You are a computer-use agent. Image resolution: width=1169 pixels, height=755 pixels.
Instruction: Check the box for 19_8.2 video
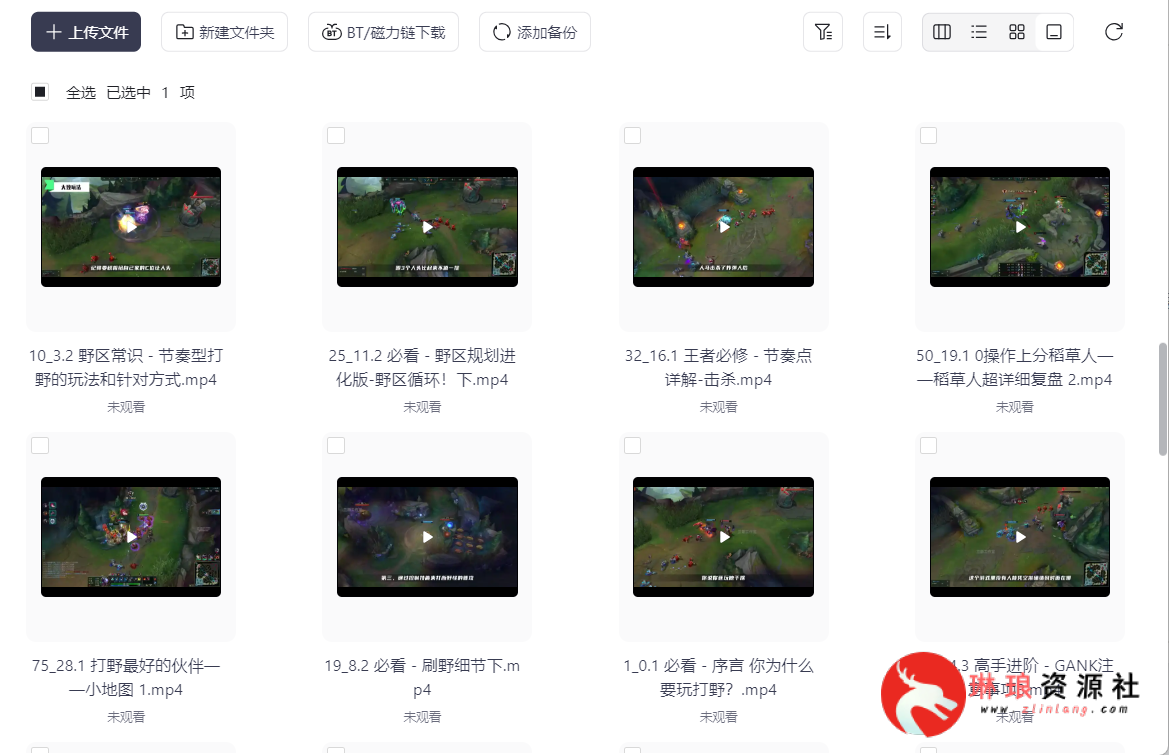[x=336, y=445]
